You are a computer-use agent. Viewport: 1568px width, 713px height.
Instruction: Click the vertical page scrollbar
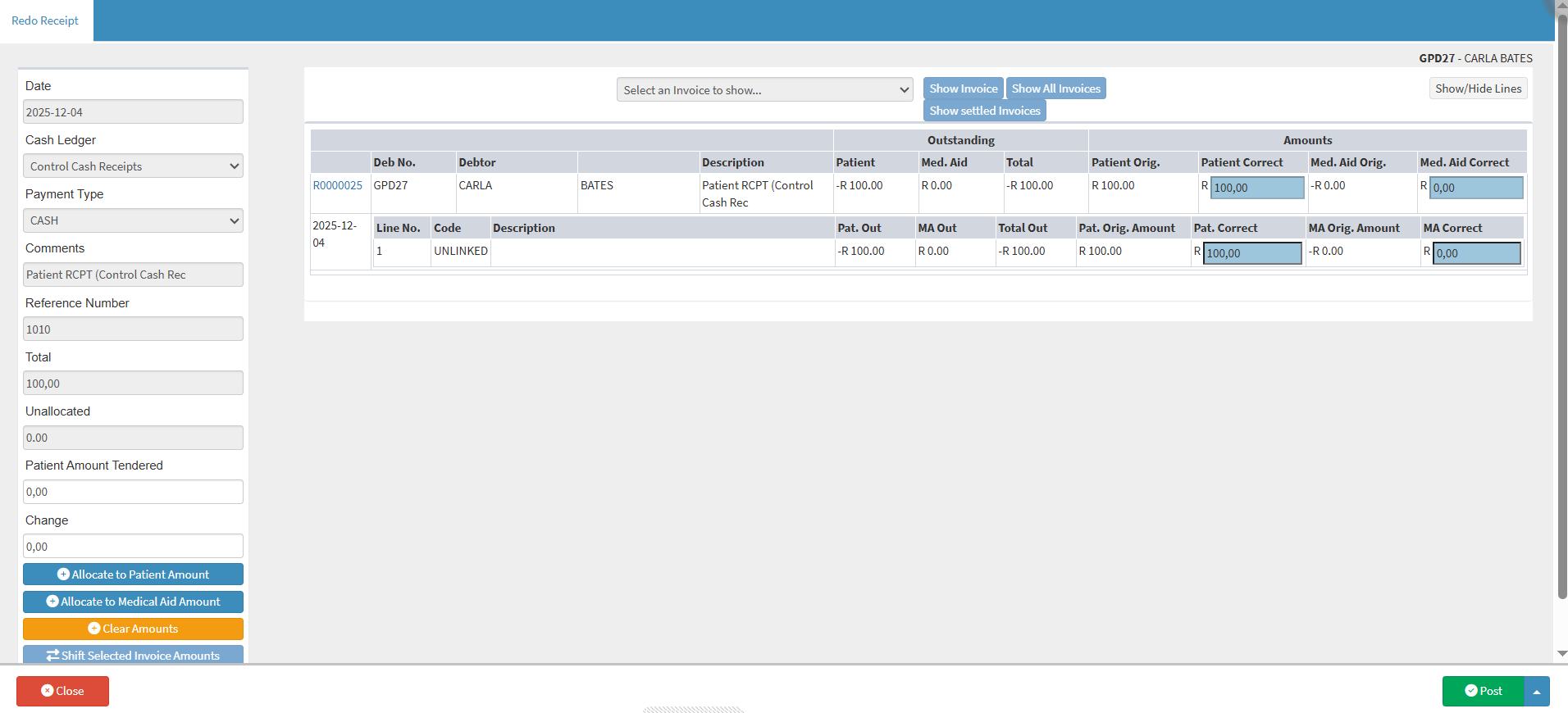[1561, 328]
